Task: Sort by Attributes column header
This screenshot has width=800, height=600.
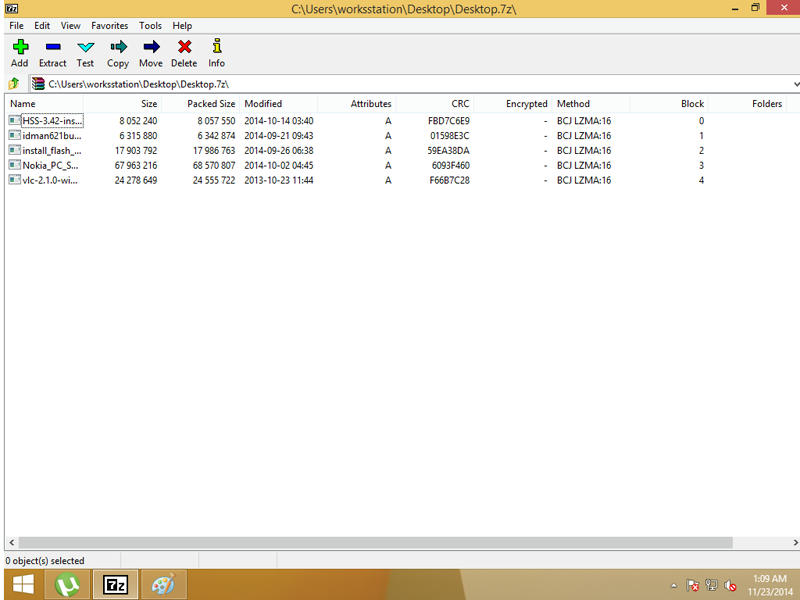Action: point(357,104)
